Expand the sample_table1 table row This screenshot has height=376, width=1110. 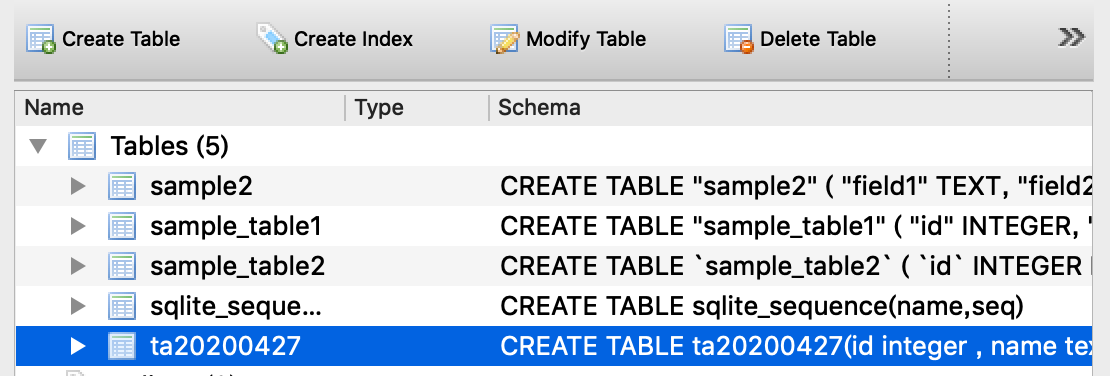point(78,227)
